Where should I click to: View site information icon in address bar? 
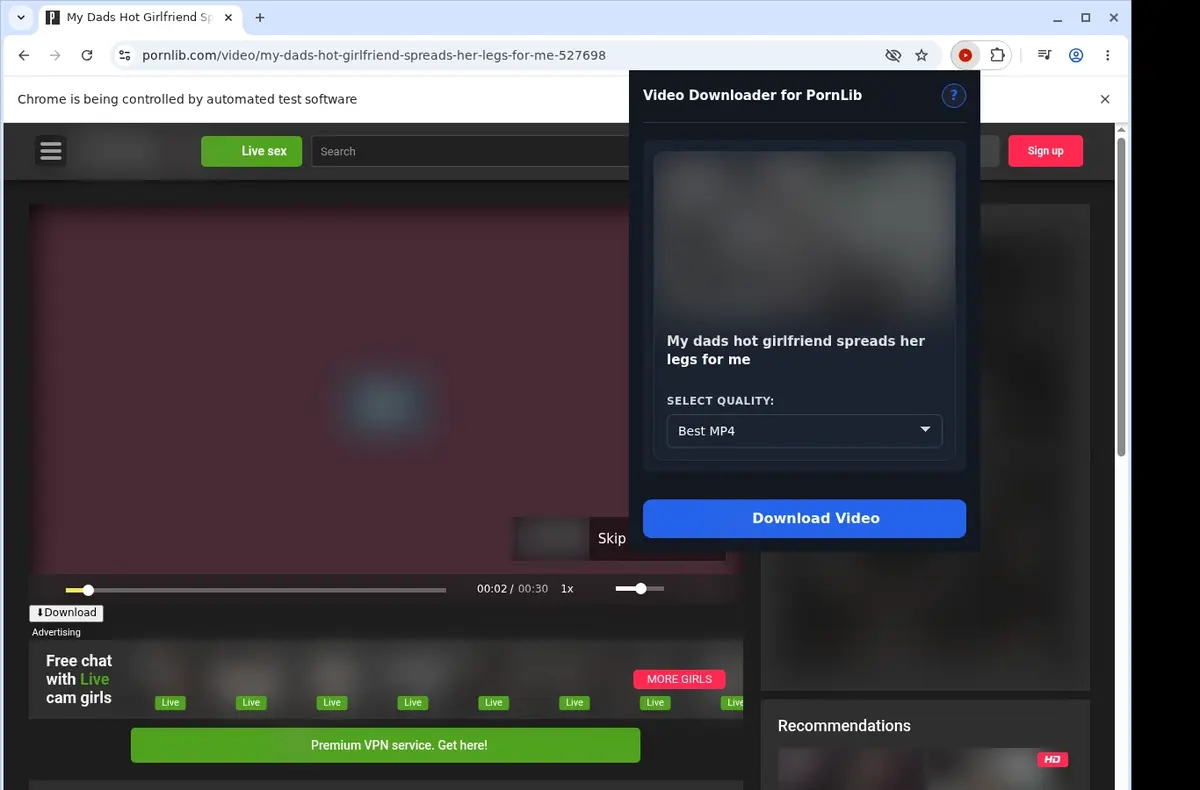tap(123, 56)
